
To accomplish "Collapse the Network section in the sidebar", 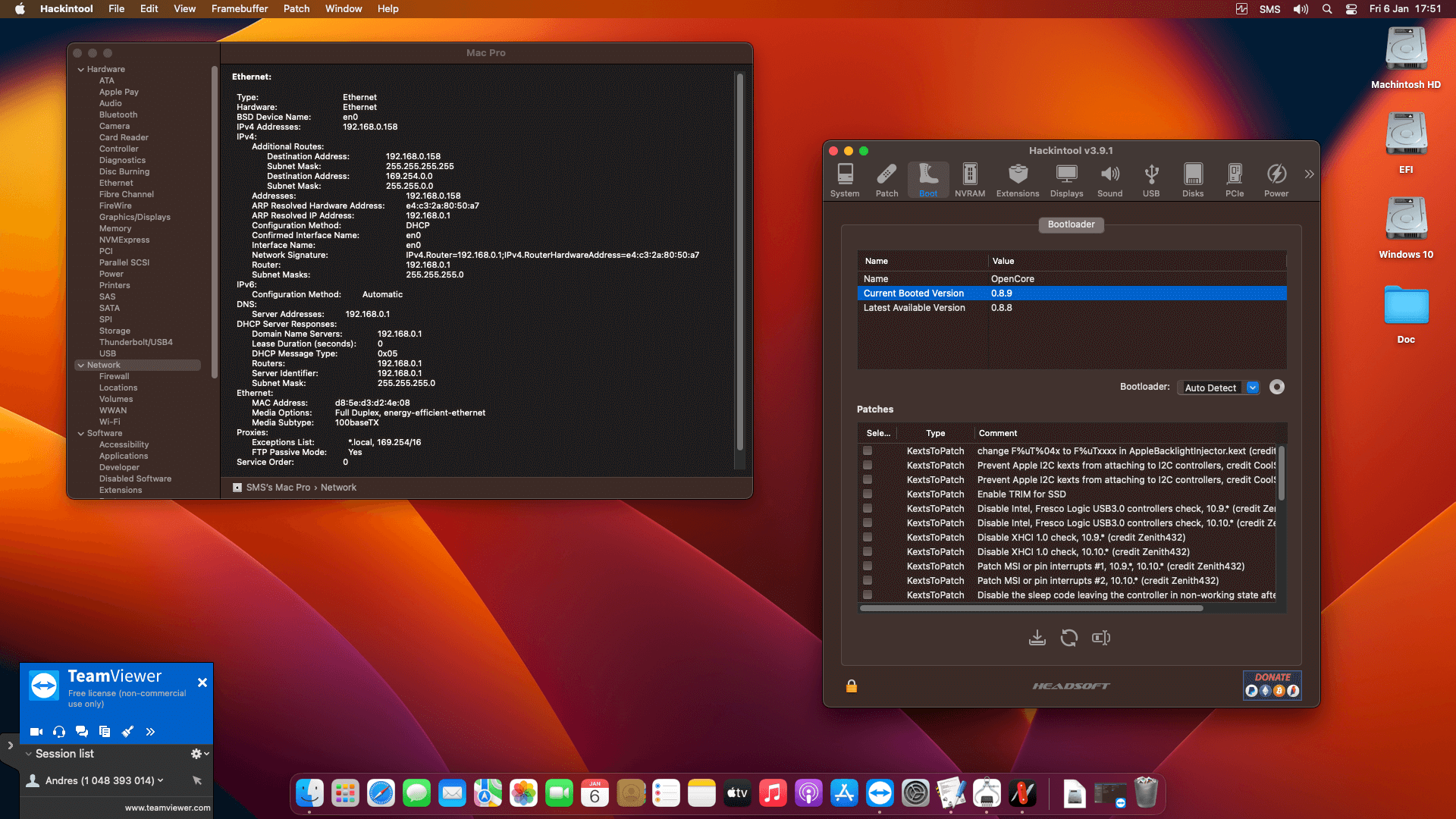I will point(81,365).
